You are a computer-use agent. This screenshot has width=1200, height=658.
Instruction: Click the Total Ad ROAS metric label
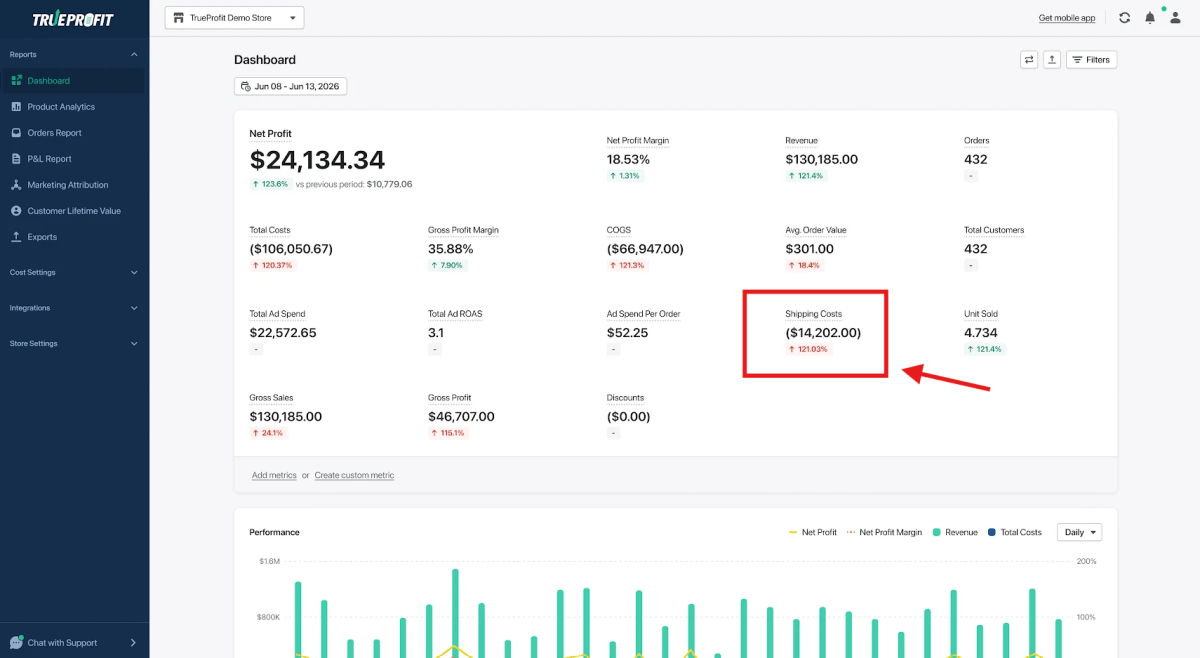455,314
